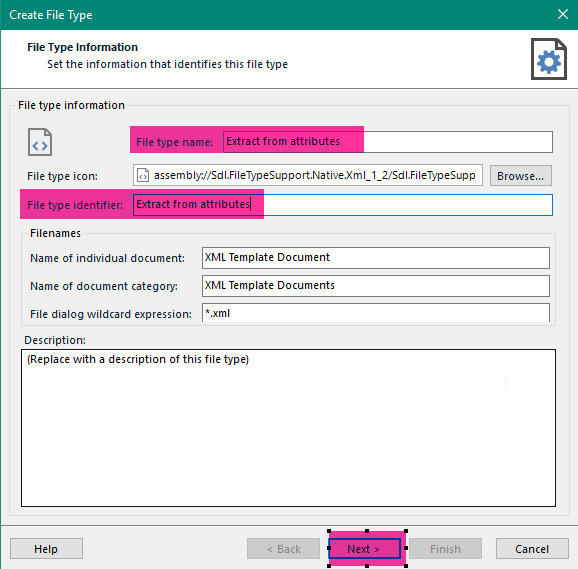Click Browse to choose a file type icon
578x569 pixels.
(520, 176)
